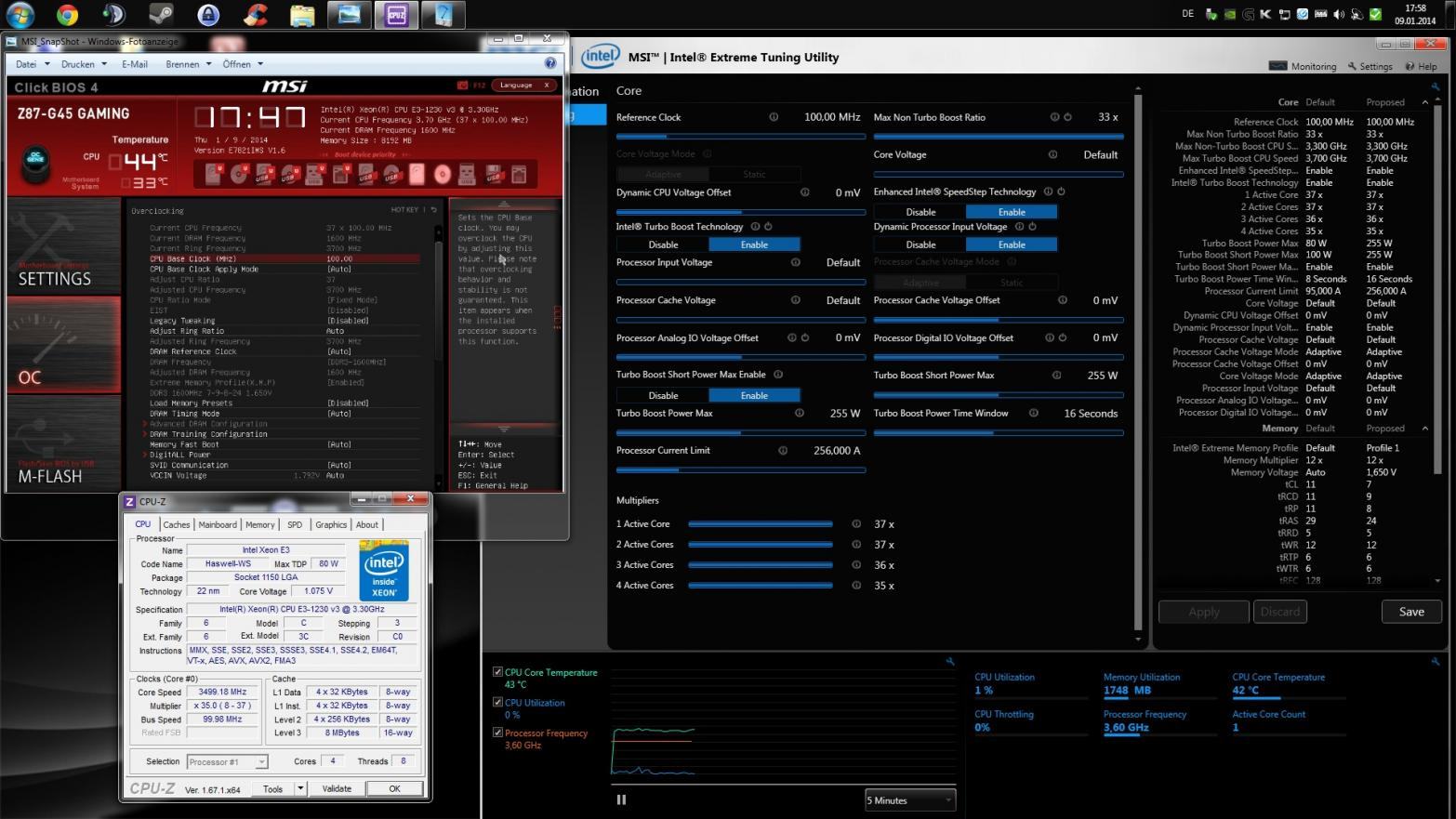Screen dimensions: 1456x819
Task: Open Google Chrome from the taskbar
Action: [66, 14]
